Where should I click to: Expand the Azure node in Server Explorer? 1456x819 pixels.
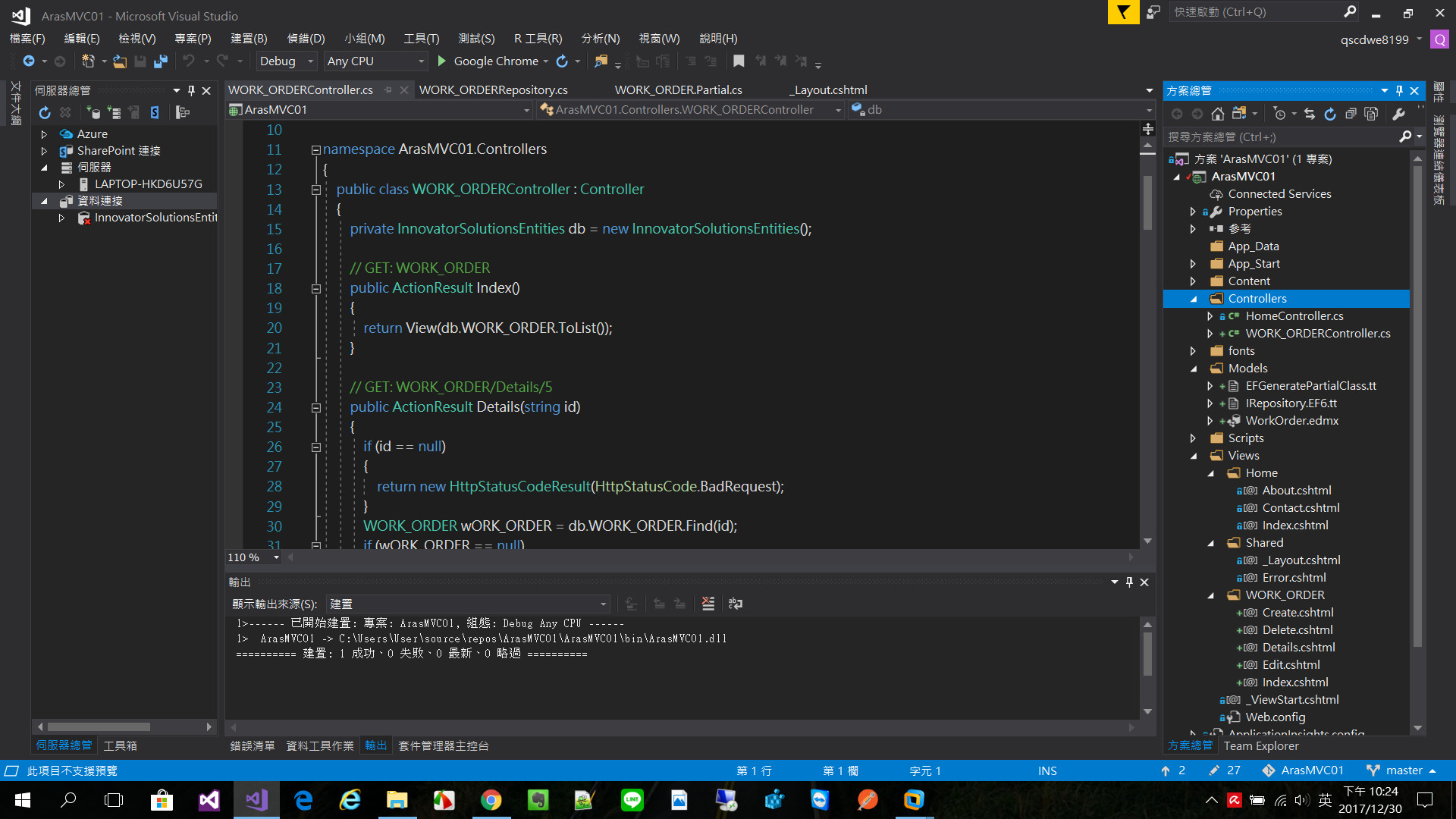tap(44, 134)
